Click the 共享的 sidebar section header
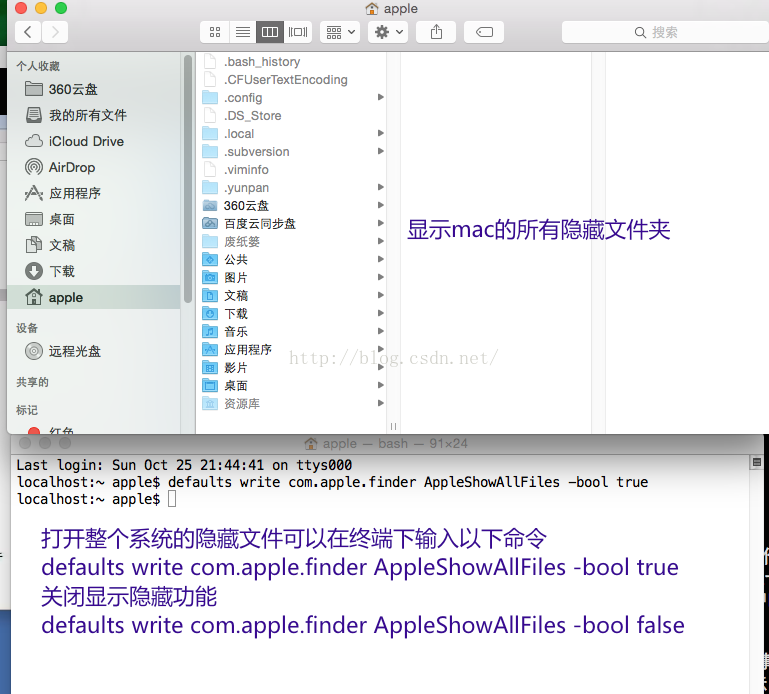The width and height of the screenshot is (769, 694). pyautogui.click(x=32, y=382)
